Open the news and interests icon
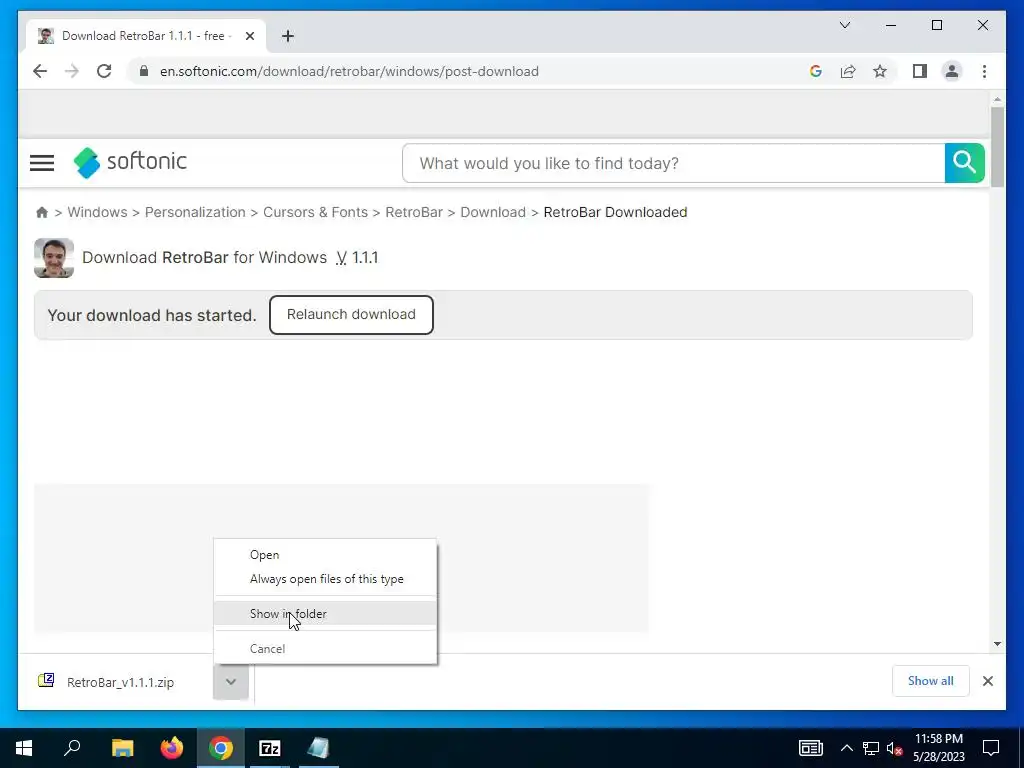The height and width of the screenshot is (768, 1024). point(810,748)
